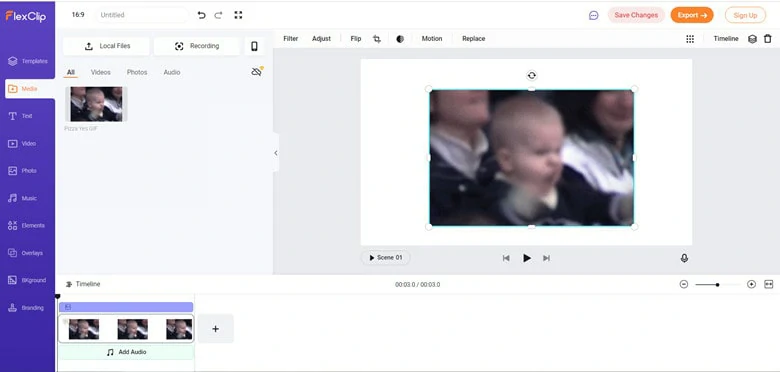The width and height of the screenshot is (780, 372).
Task: Select the scene clip in the timeline
Action: 126,329
